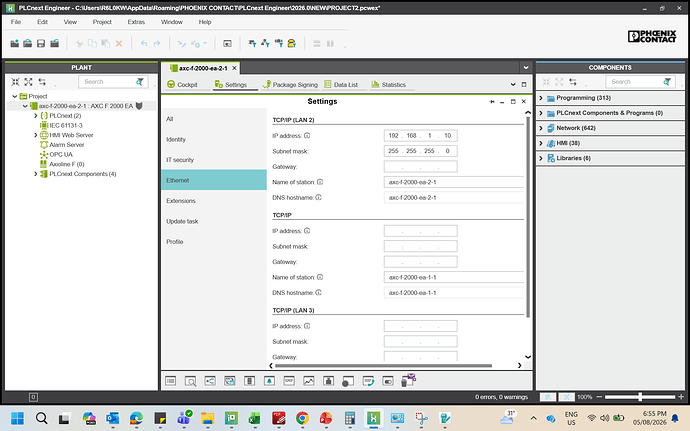Open the Windows Start menu
This screenshot has width=690, height=431.
[18, 418]
